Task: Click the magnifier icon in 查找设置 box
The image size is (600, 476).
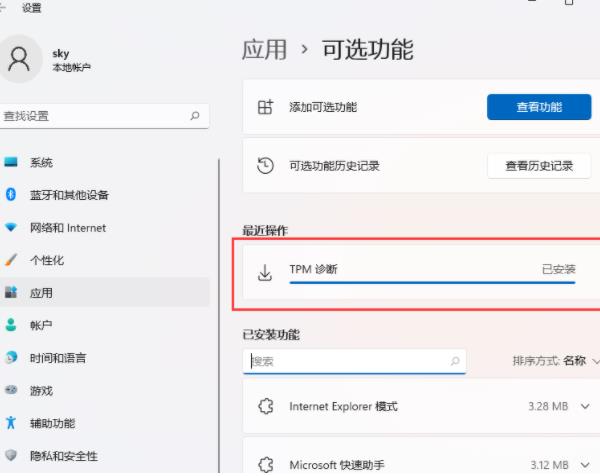Action: click(x=195, y=116)
